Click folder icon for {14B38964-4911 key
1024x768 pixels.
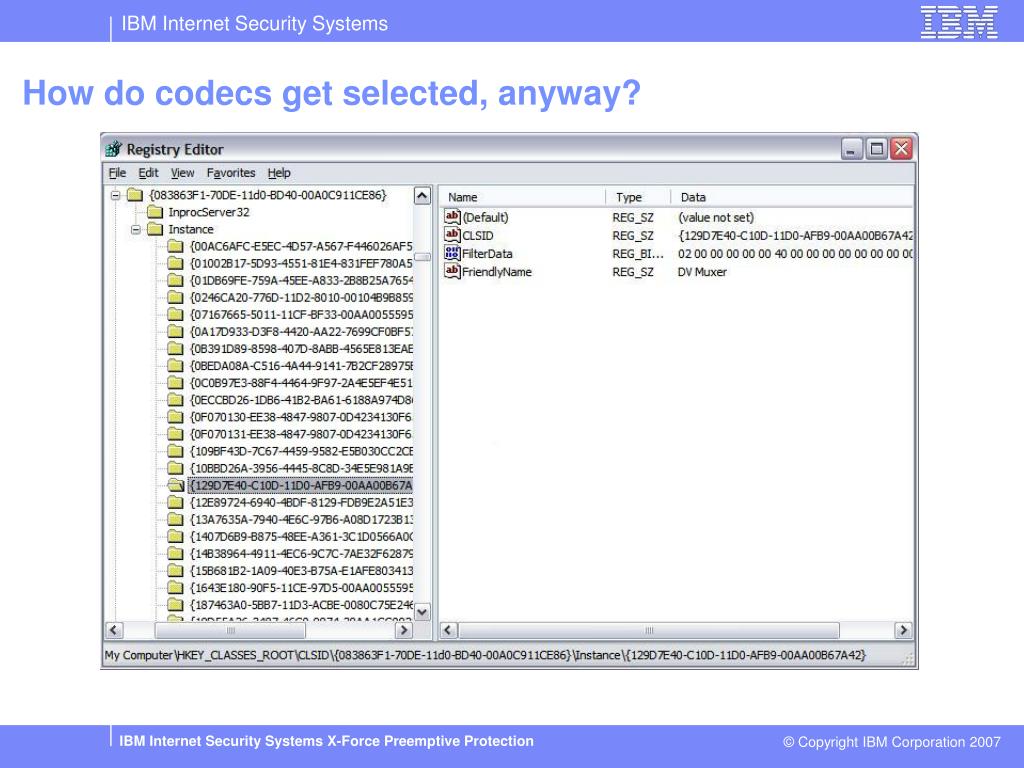coord(175,554)
